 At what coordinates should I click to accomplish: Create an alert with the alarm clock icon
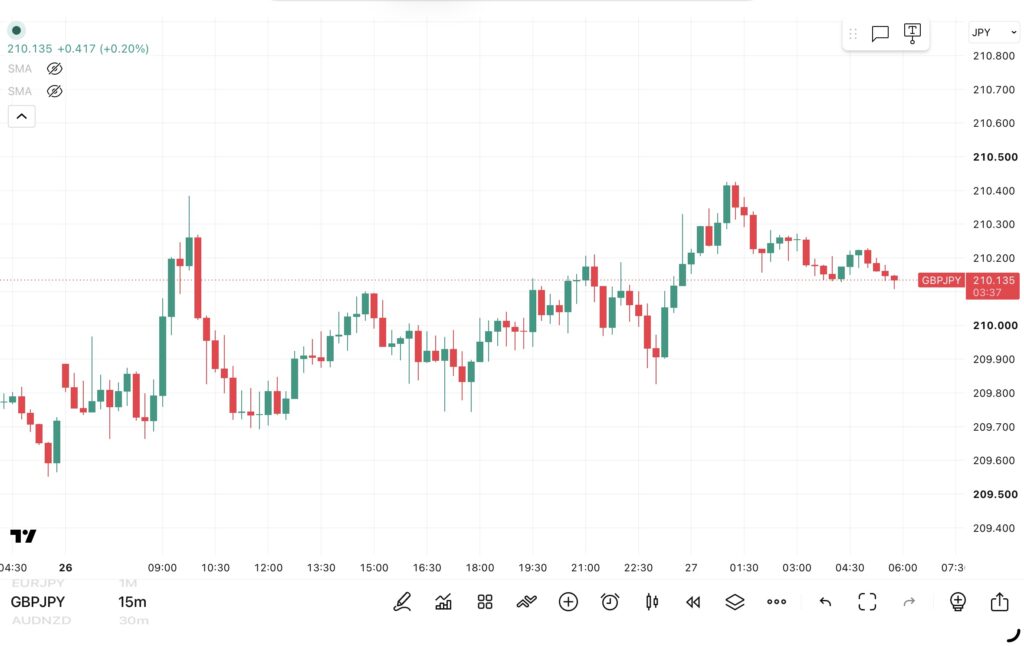tap(610, 602)
